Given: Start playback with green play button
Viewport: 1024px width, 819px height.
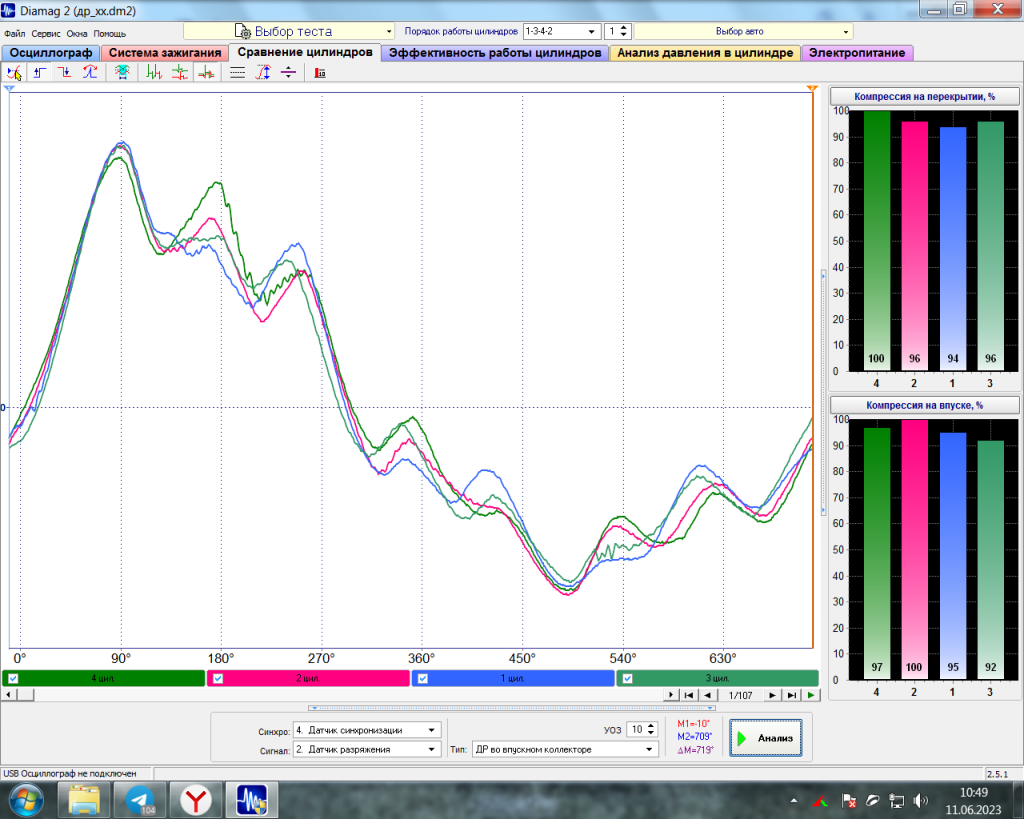Looking at the screenshot, I should tap(810, 695).
